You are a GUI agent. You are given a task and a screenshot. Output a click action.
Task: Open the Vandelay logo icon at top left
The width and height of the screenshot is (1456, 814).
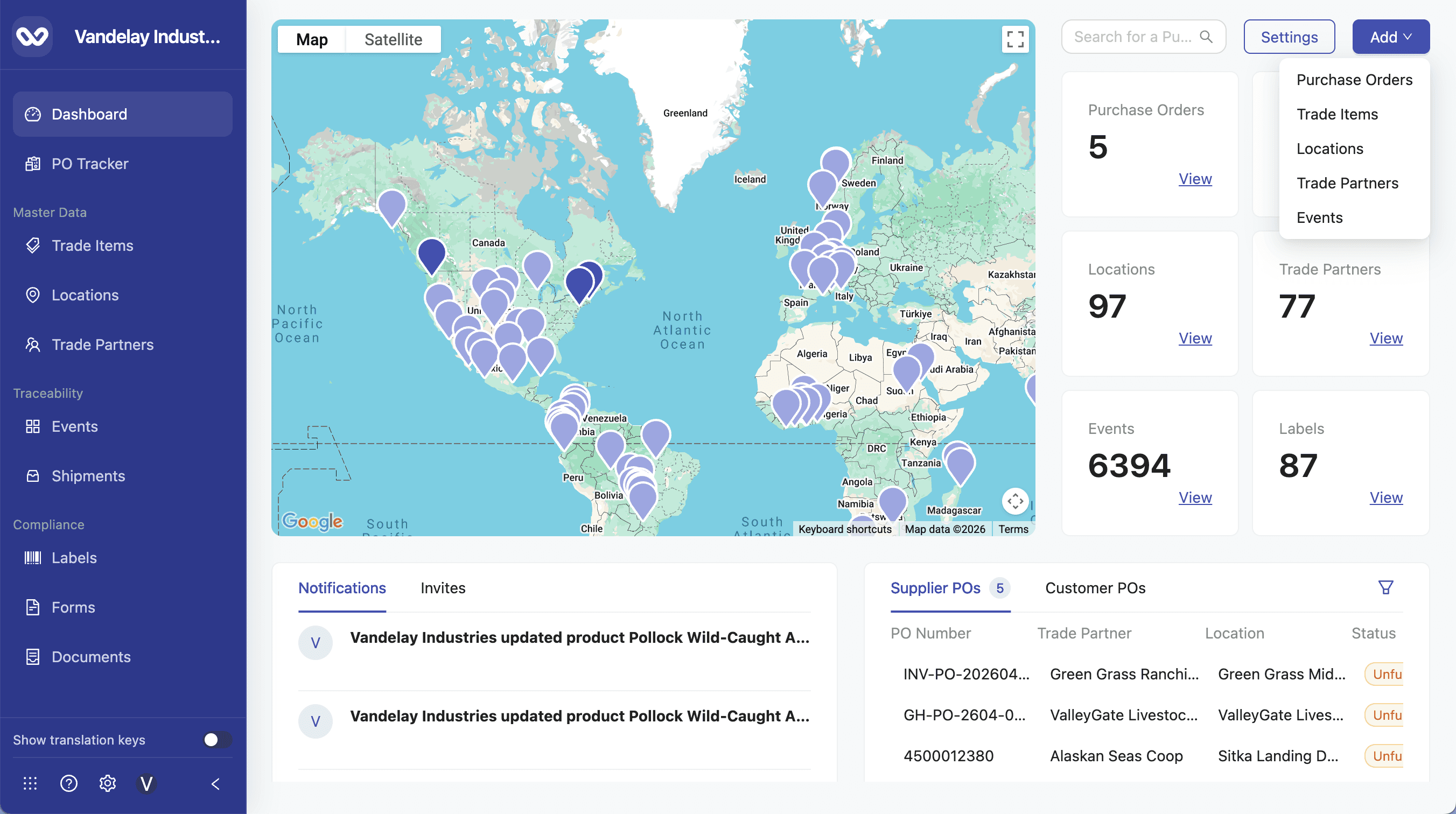(x=32, y=37)
